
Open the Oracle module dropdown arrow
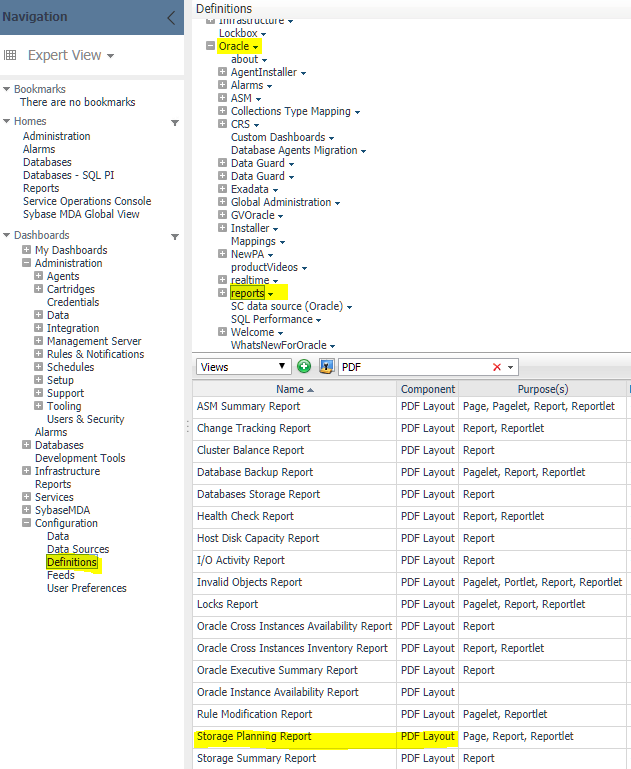[255, 47]
